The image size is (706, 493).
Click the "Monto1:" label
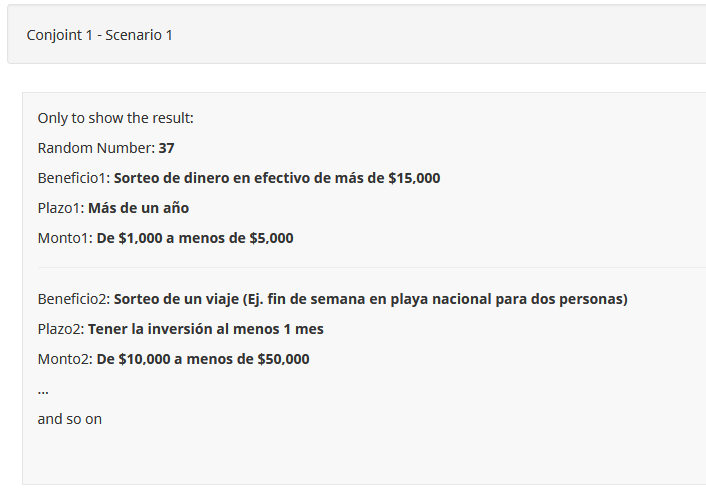65,238
